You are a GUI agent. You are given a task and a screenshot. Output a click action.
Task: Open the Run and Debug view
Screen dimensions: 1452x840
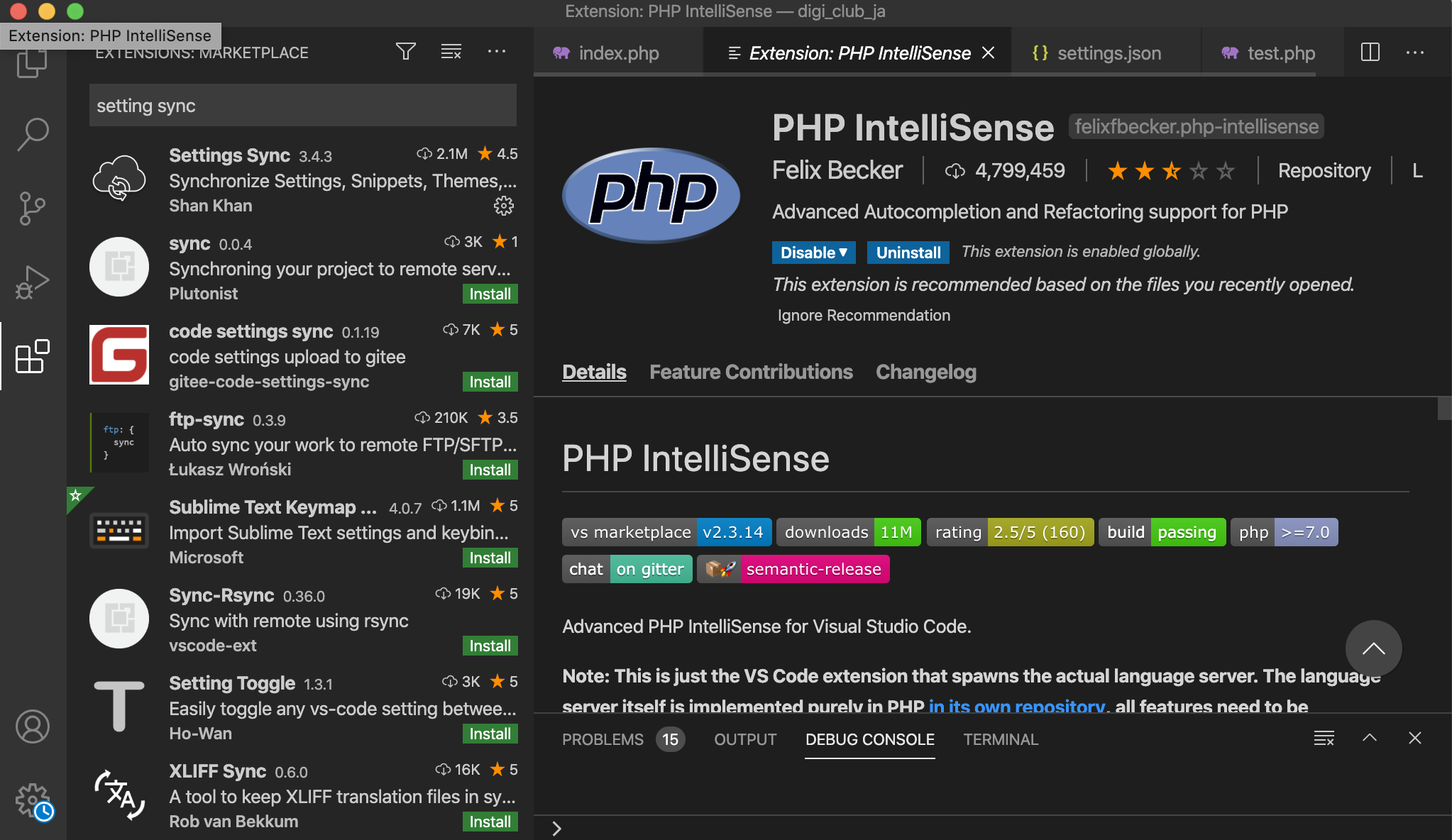tap(33, 282)
